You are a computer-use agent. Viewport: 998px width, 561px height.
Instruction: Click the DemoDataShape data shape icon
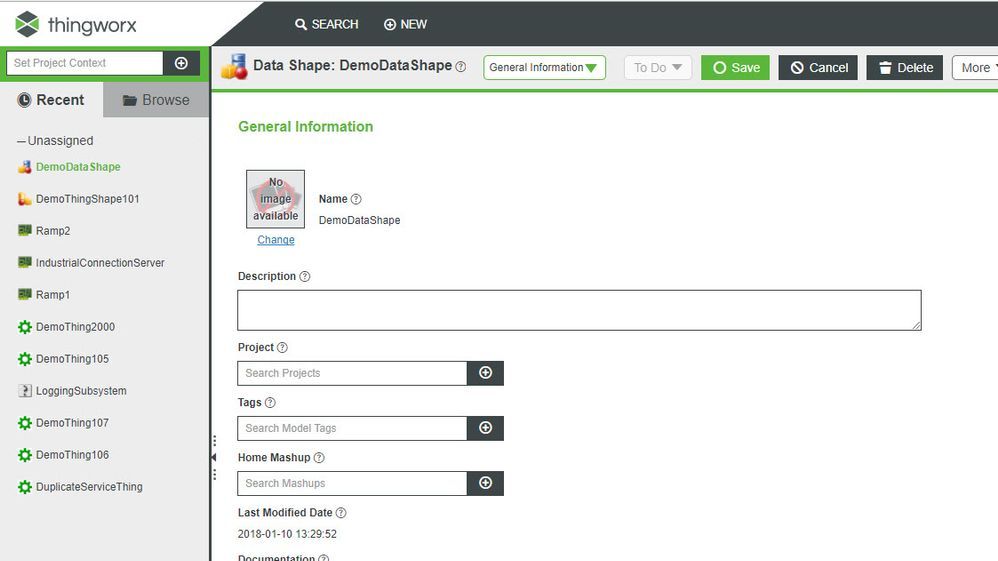pos(25,167)
